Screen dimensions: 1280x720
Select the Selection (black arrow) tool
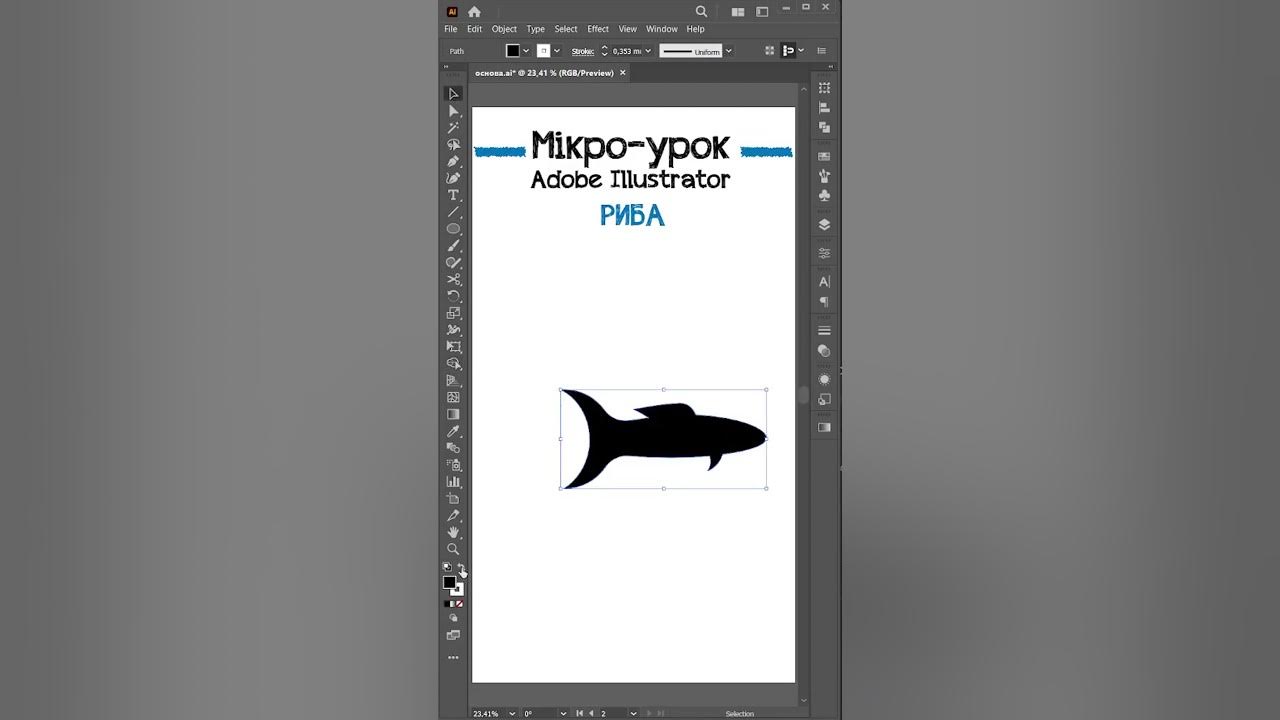point(453,94)
